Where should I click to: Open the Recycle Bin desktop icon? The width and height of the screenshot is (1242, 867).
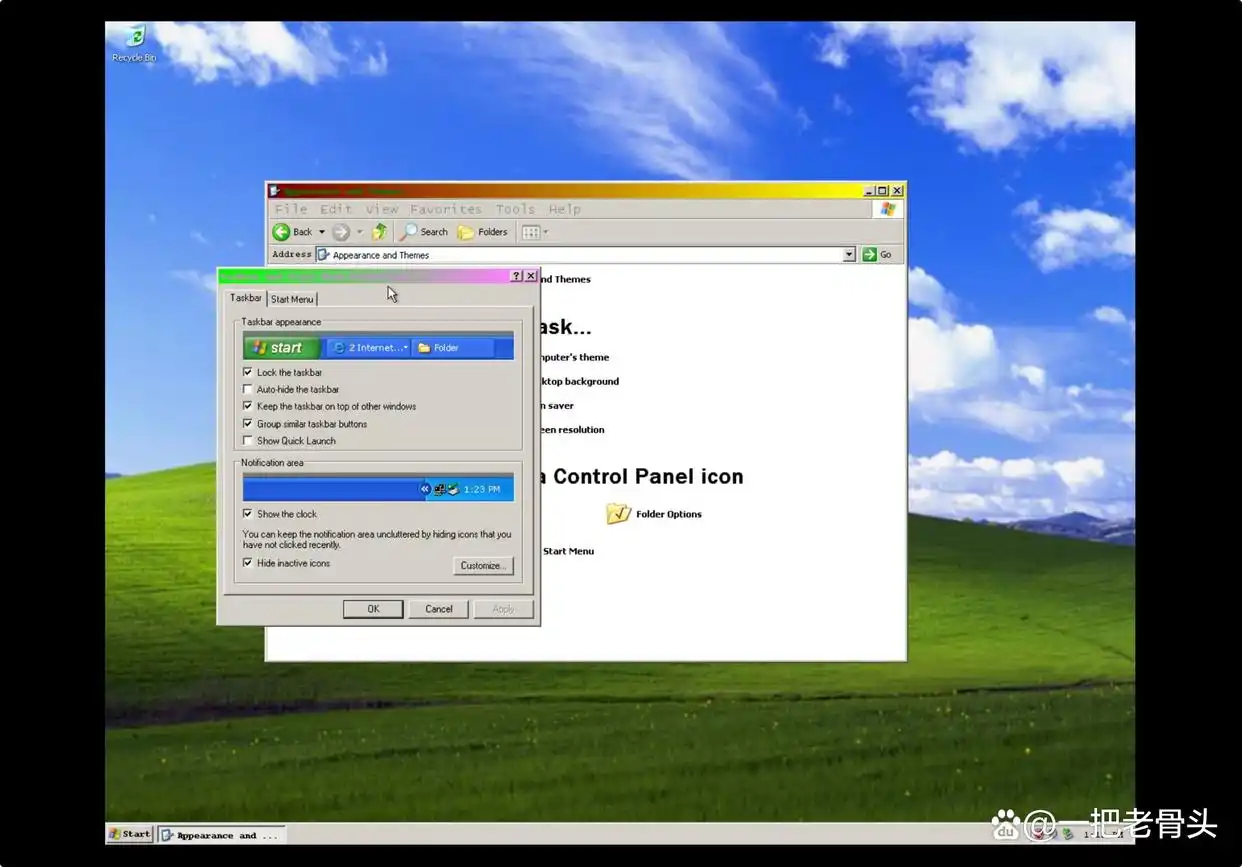point(134,45)
